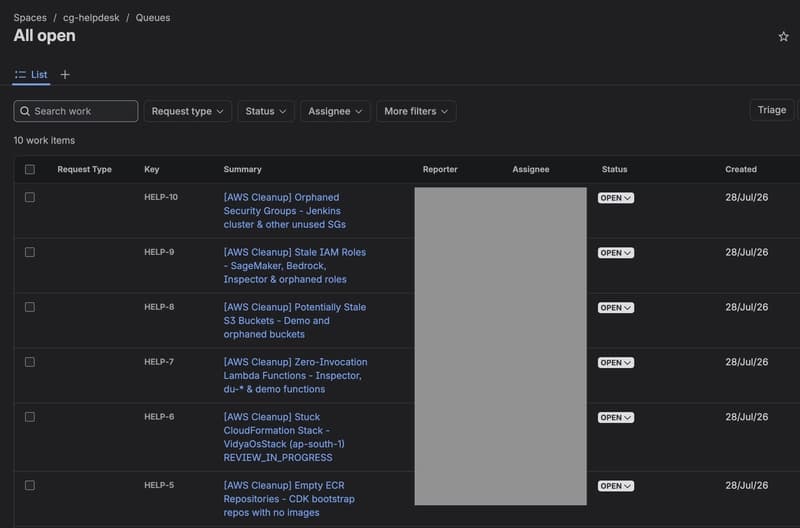Viewport: 800px width, 528px height.
Task: Click key HELP-8
Action: pyautogui.click(x=159, y=307)
